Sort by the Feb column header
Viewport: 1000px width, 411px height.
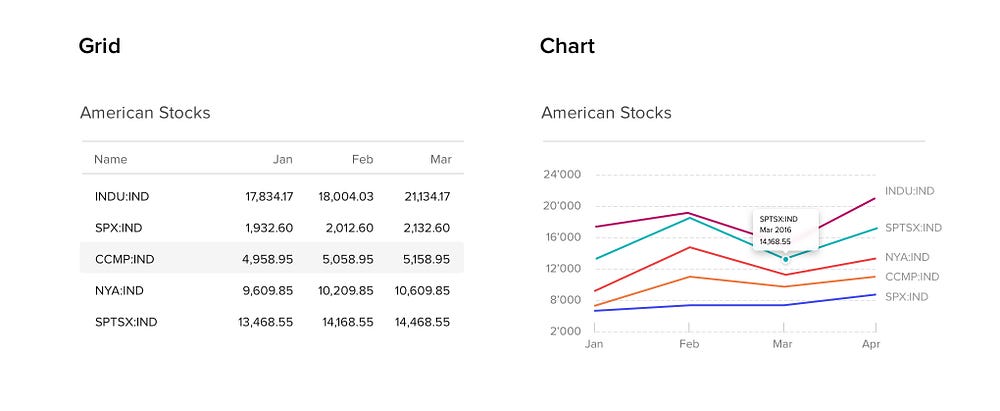pos(362,159)
